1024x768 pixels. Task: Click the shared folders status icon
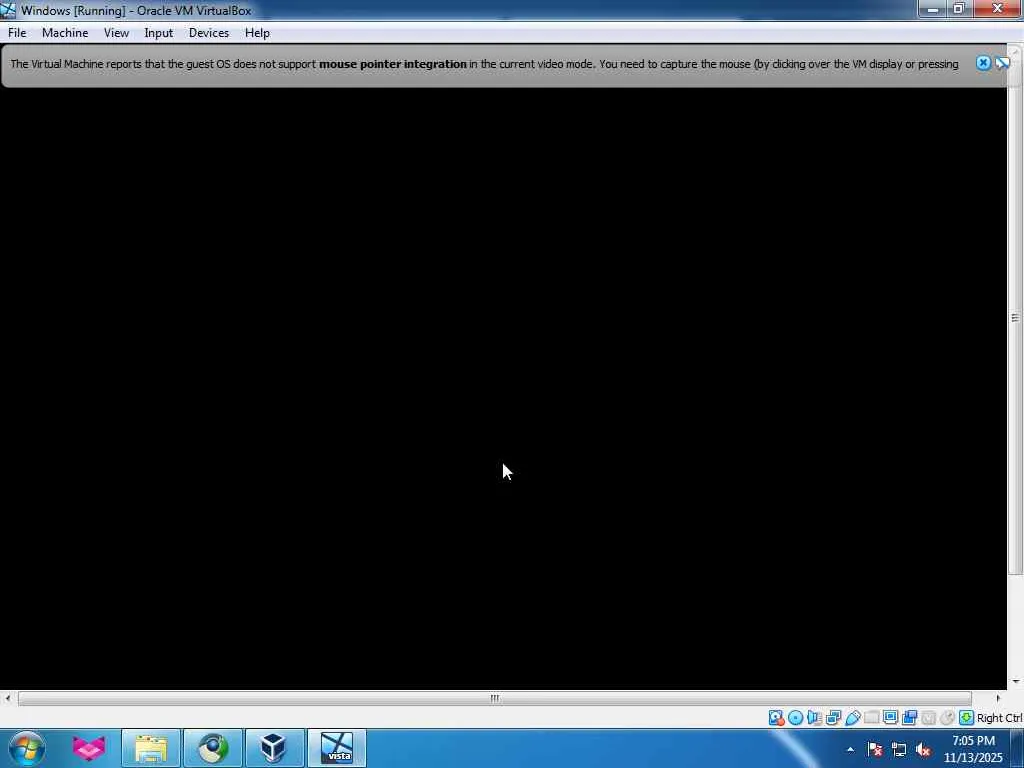click(871, 718)
